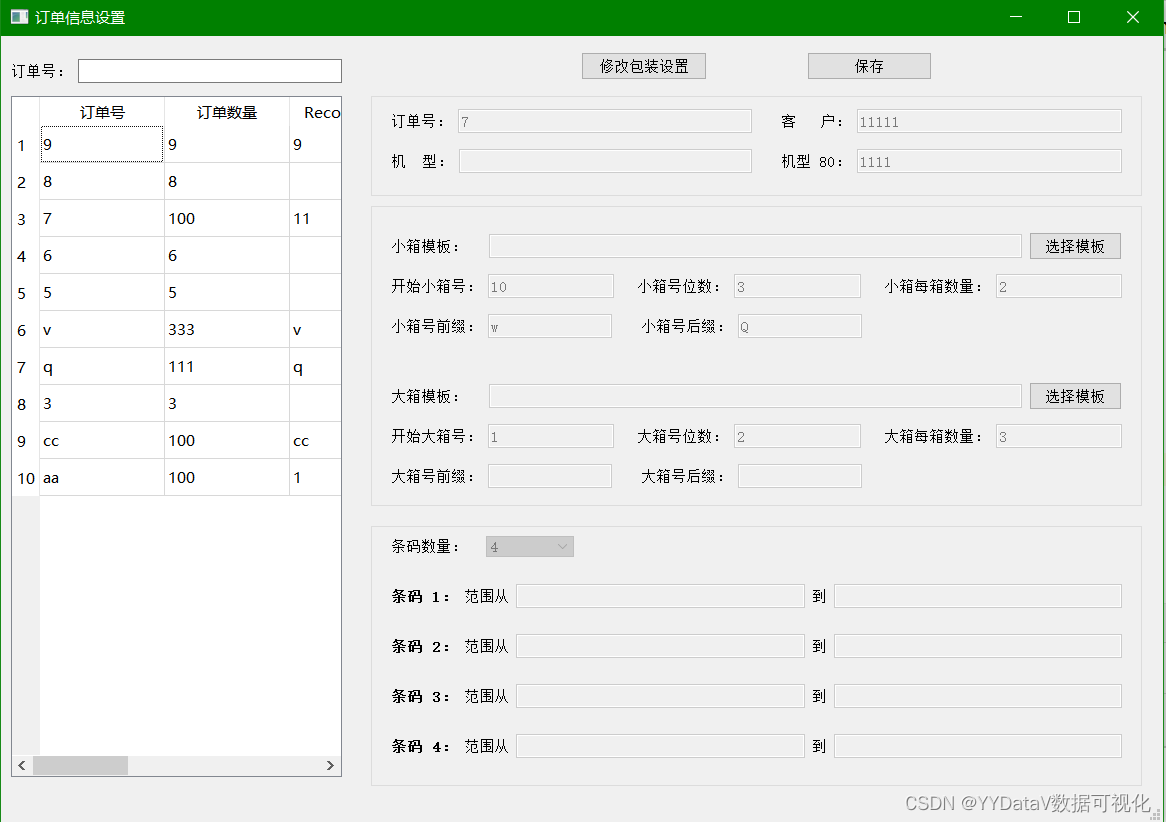Click 选择模板 button for 大箱模板

tap(1075, 396)
